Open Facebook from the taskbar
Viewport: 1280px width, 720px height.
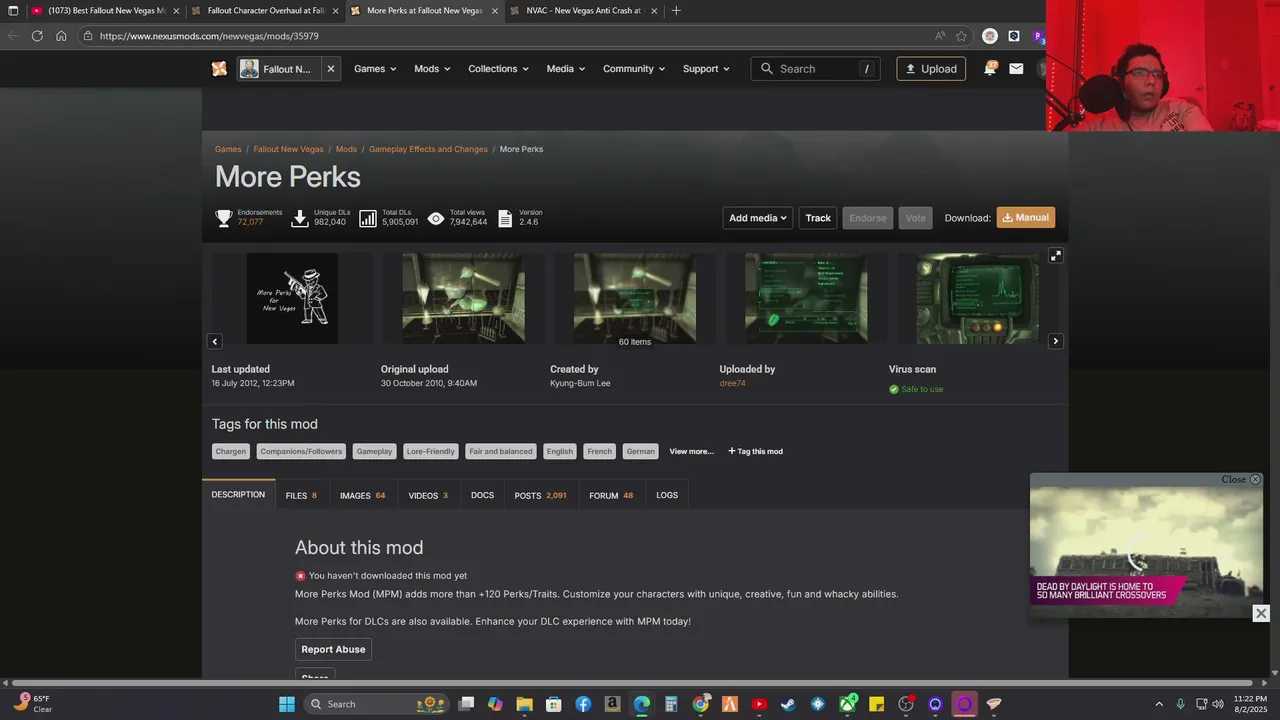coord(583,704)
